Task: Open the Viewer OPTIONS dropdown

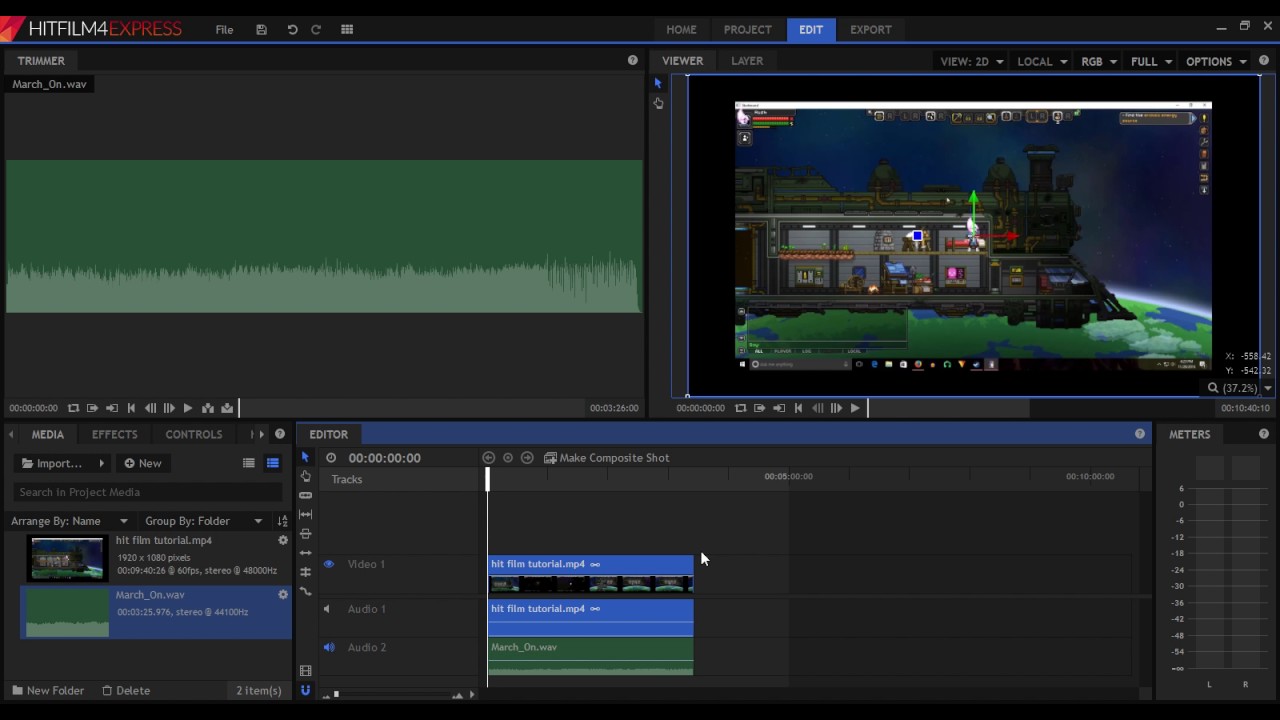Action: click(x=1216, y=62)
